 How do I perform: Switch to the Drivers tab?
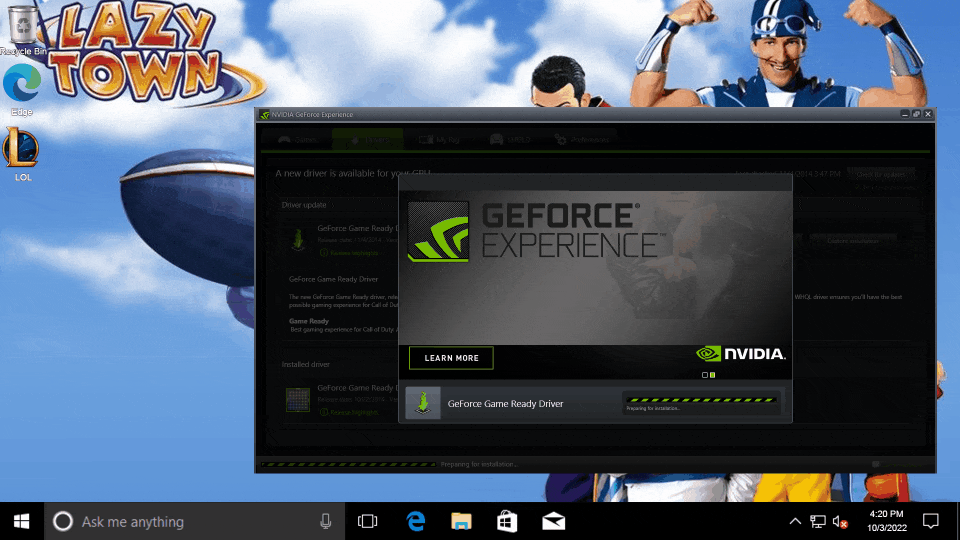point(367,140)
